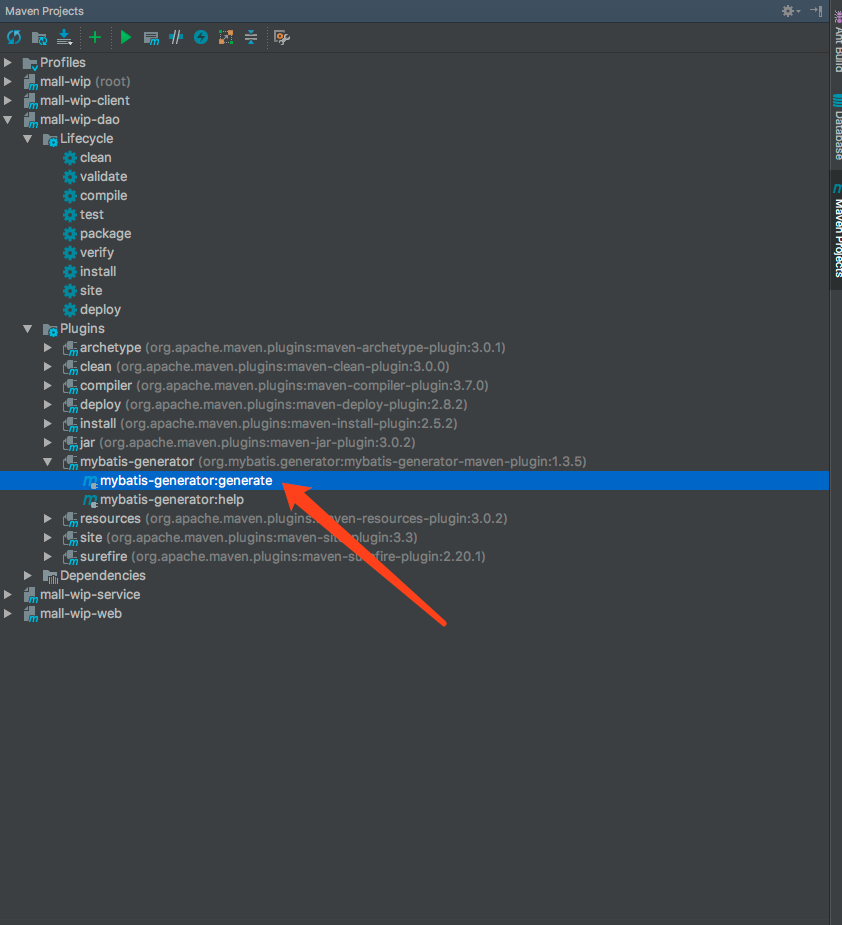Select mall-wip-client module label

(x=85, y=100)
